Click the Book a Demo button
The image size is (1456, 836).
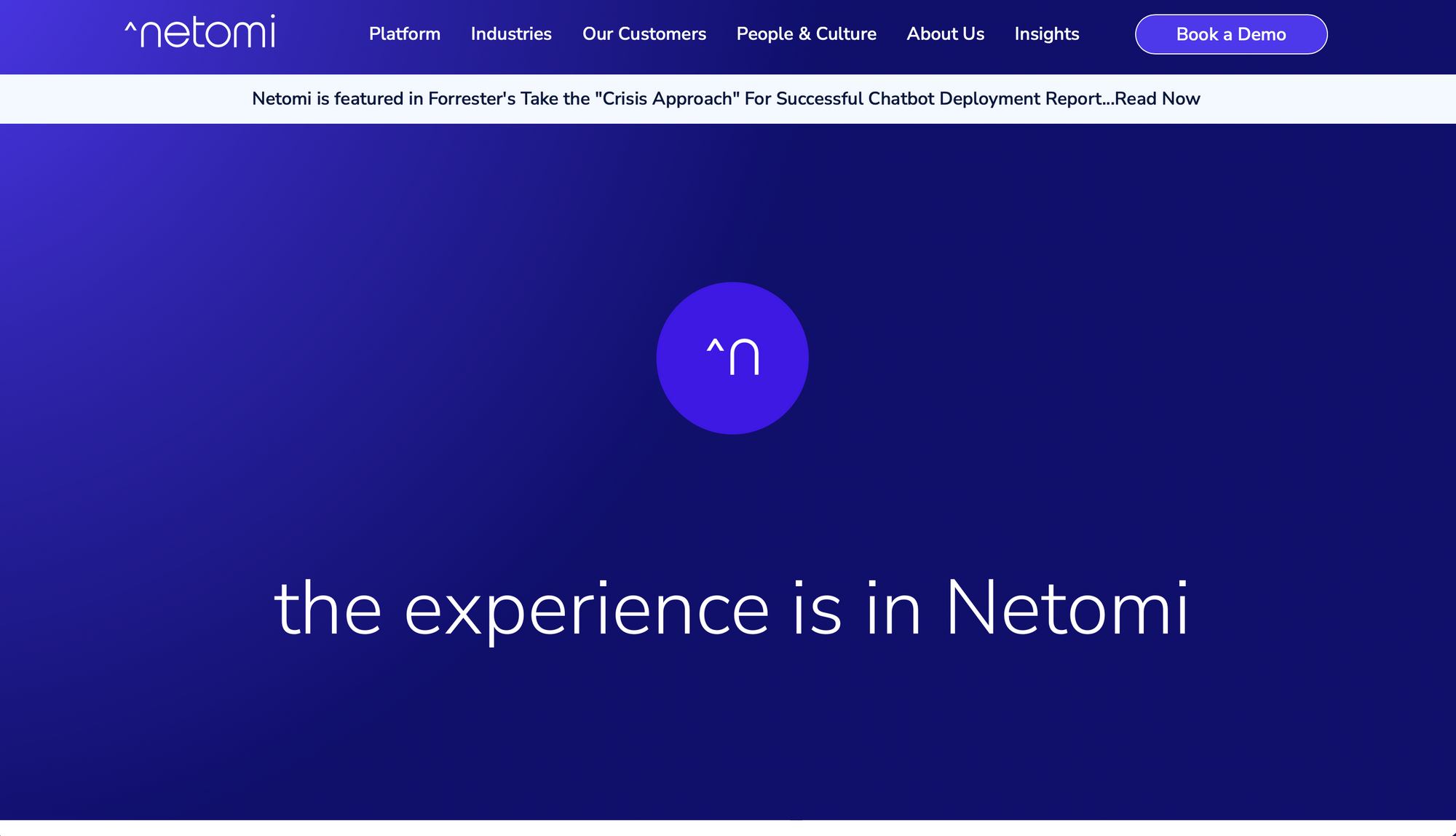[1231, 34]
